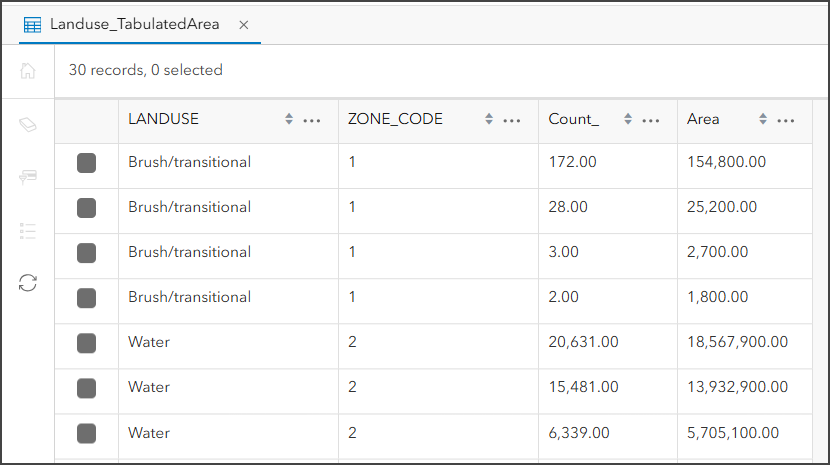Sort the ZONE_CODE column using sort arrows

489,119
